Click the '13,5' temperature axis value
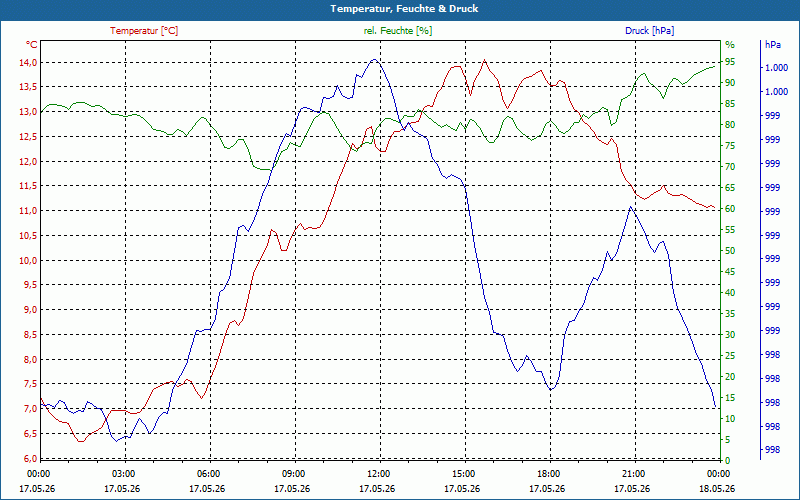This screenshot has width=800, height=500. pyautogui.click(x=28, y=87)
